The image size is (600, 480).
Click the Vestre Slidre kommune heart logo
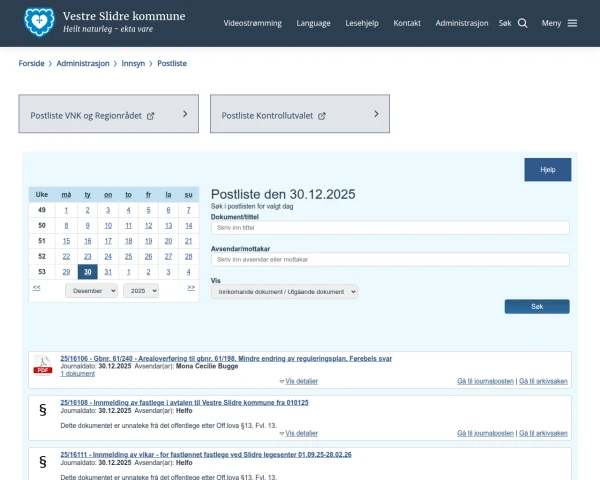click(38, 22)
